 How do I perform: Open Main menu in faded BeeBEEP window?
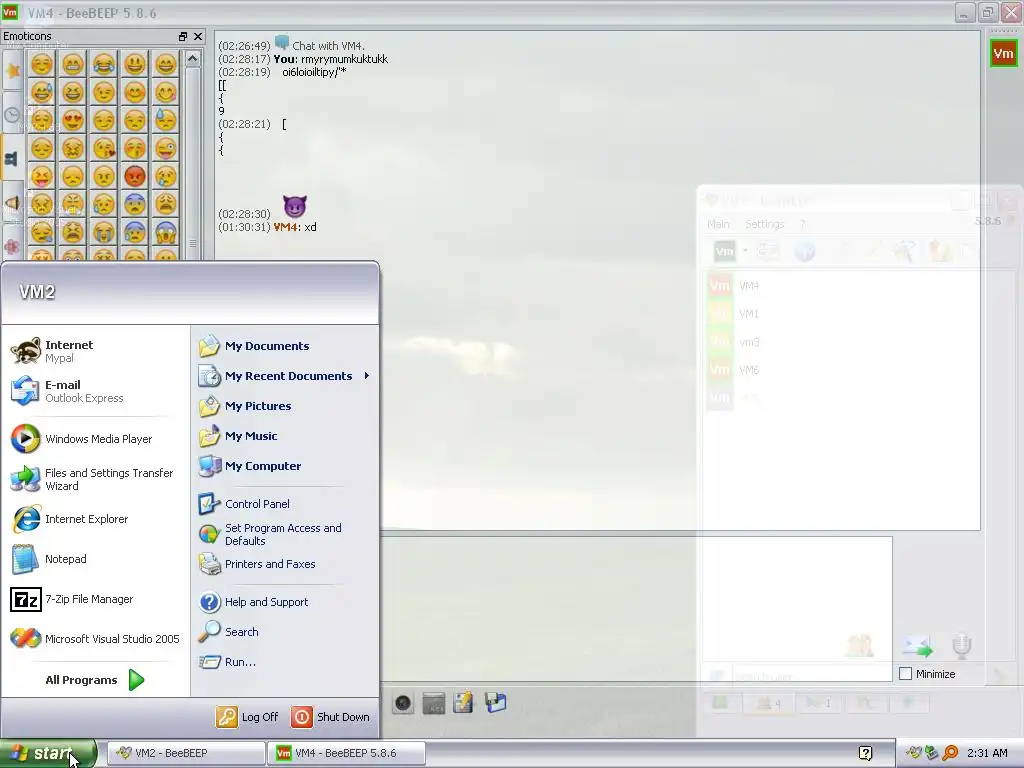(718, 224)
